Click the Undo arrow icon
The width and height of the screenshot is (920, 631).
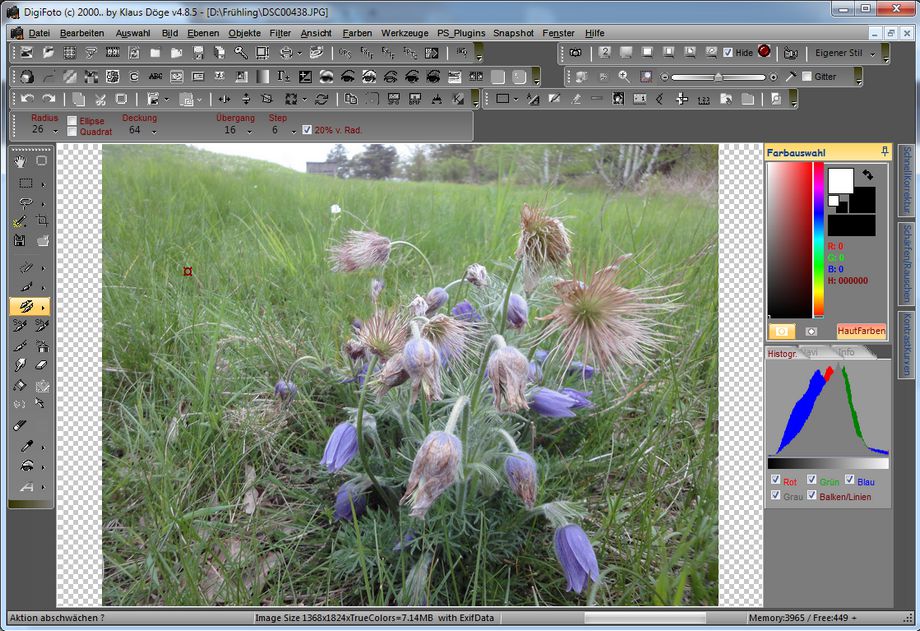click(27, 99)
